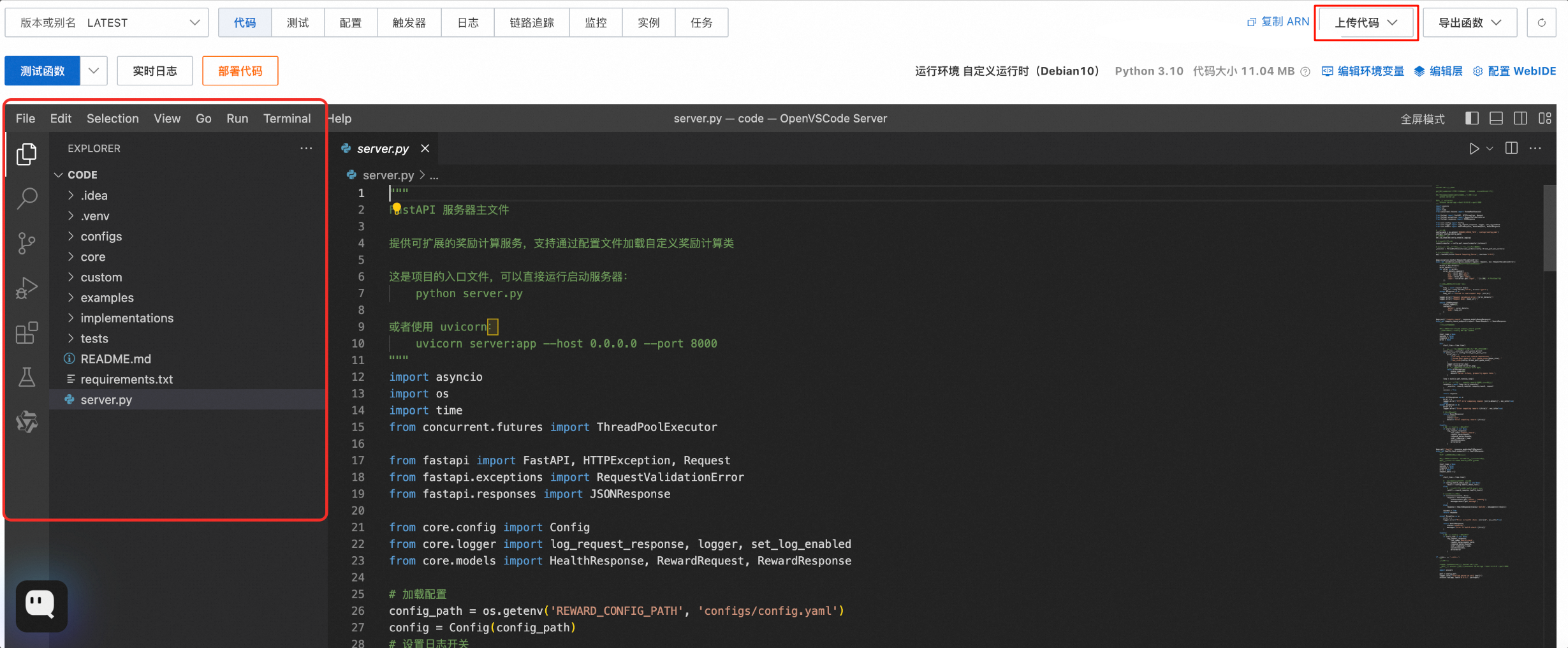Open the arrow dropdown next to 测试函数

pyautogui.click(x=94, y=71)
